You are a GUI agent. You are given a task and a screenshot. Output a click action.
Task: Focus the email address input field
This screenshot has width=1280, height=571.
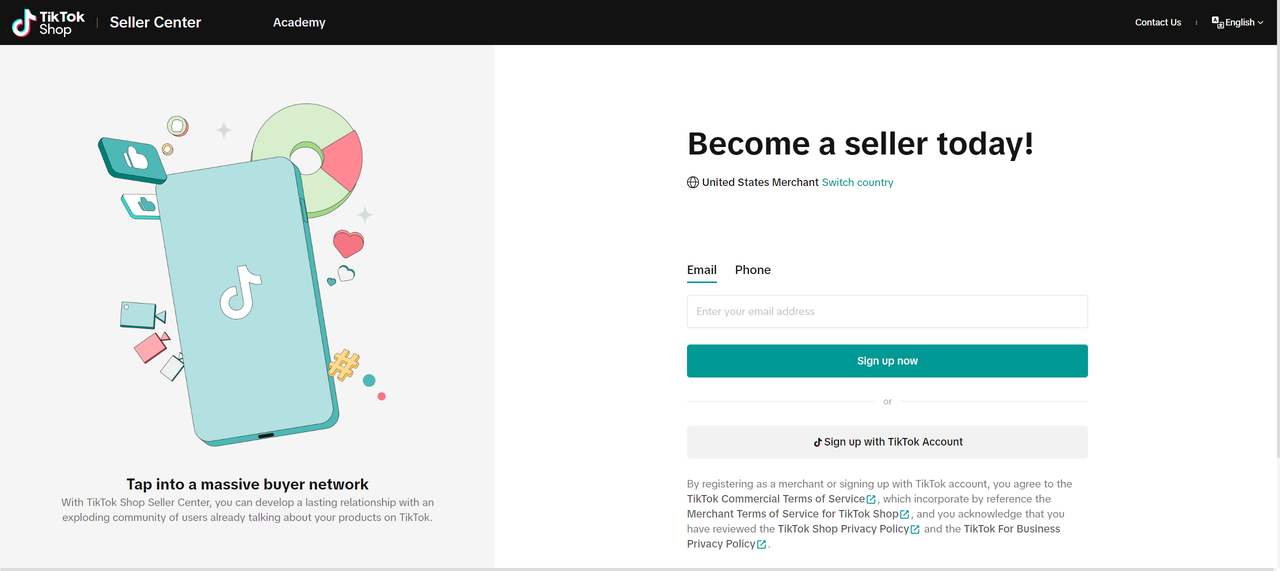click(x=887, y=312)
